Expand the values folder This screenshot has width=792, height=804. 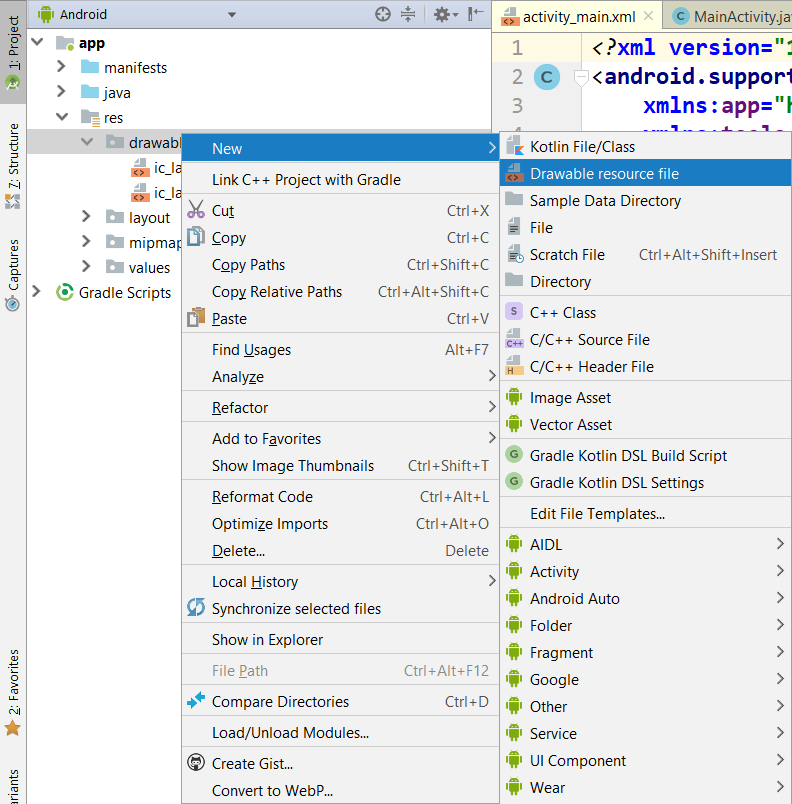(x=86, y=266)
